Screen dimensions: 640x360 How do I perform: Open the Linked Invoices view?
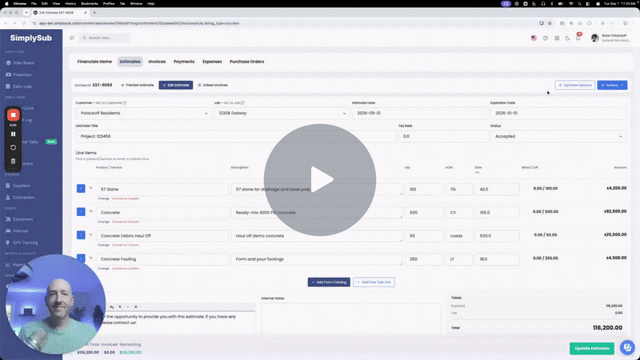click(x=213, y=85)
